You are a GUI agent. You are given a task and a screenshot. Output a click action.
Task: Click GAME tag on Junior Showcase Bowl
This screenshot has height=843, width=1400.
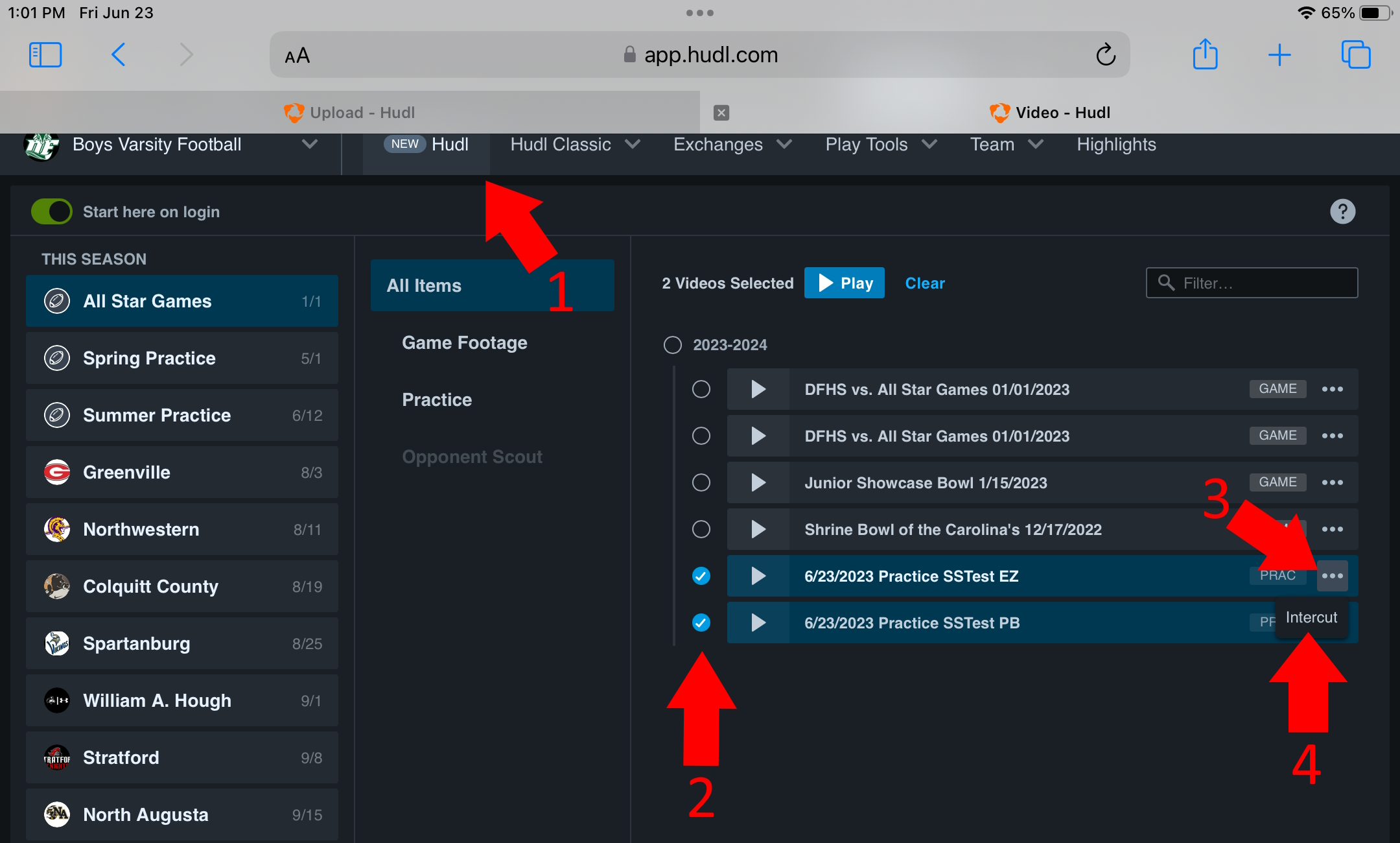[x=1277, y=482]
